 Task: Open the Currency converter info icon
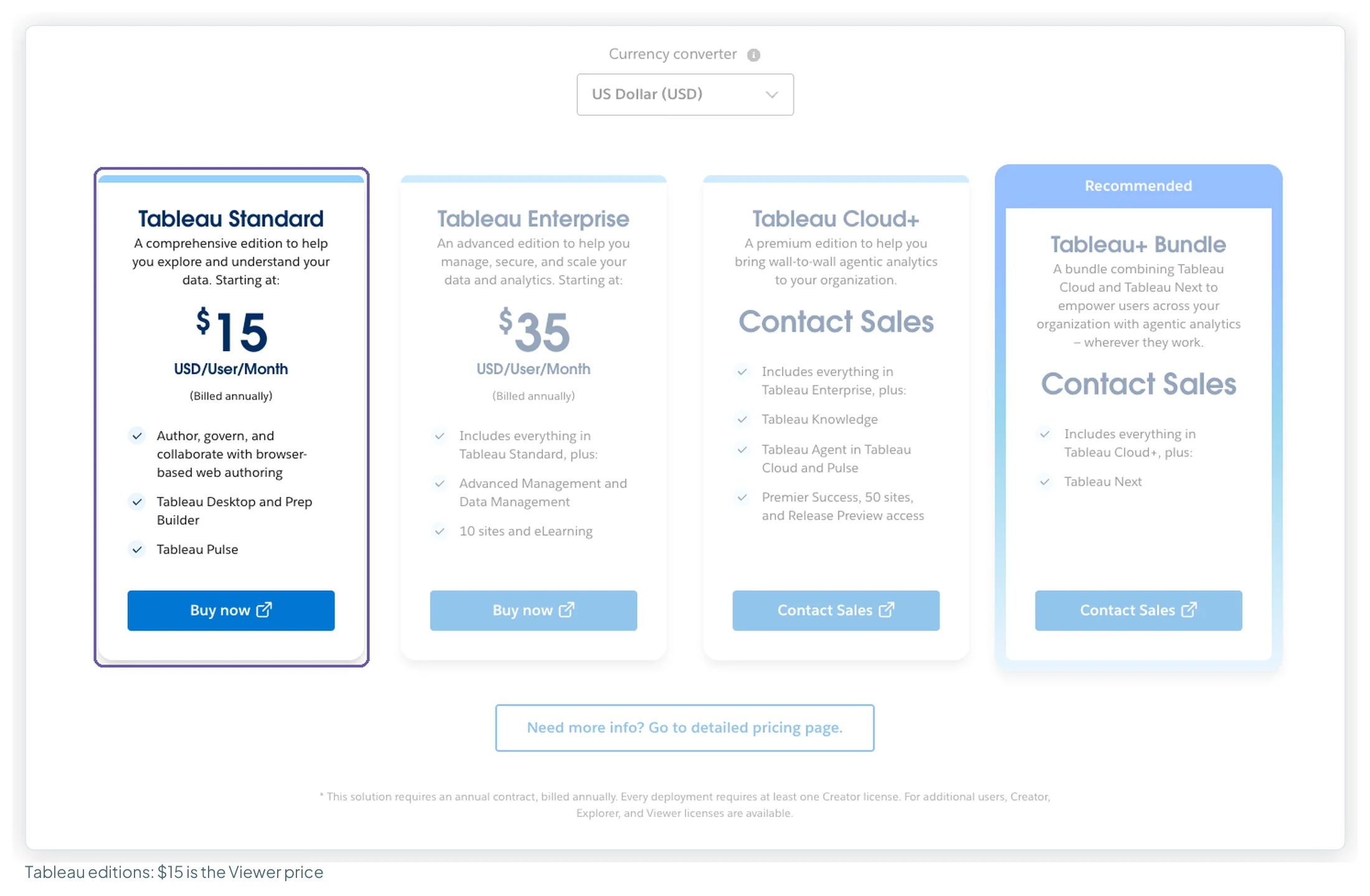pyautogui.click(x=753, y=55)
